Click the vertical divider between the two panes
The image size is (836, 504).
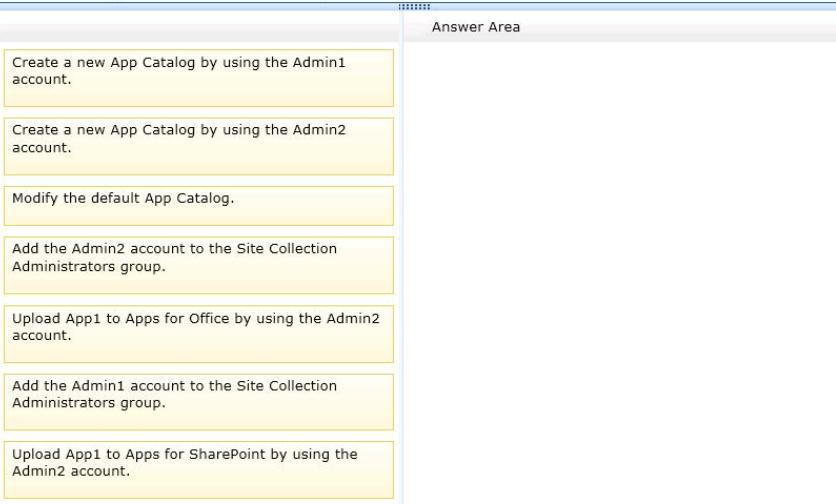(x=401, y=256)
